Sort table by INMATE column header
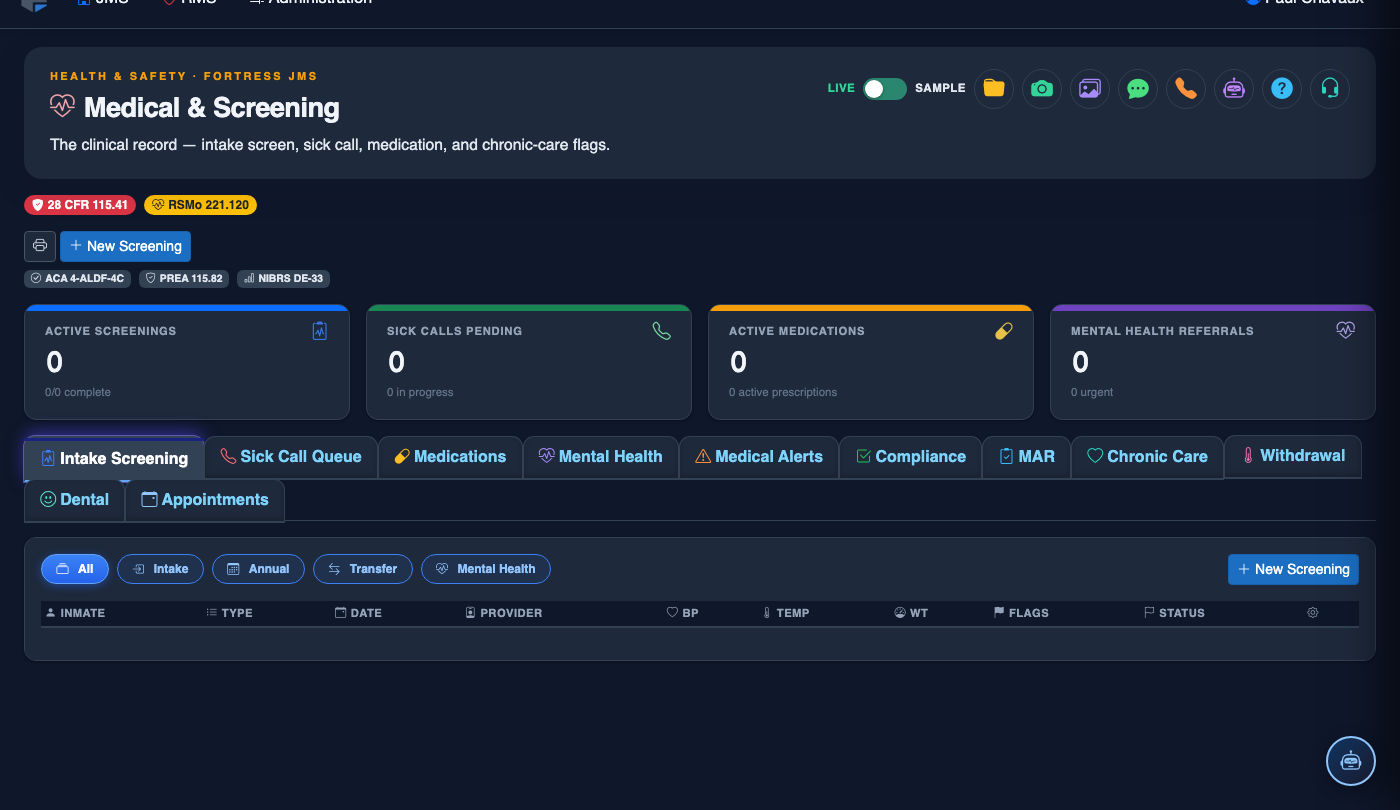The height and width of the screenshot is (810, 1400). [x=75, y=613]
